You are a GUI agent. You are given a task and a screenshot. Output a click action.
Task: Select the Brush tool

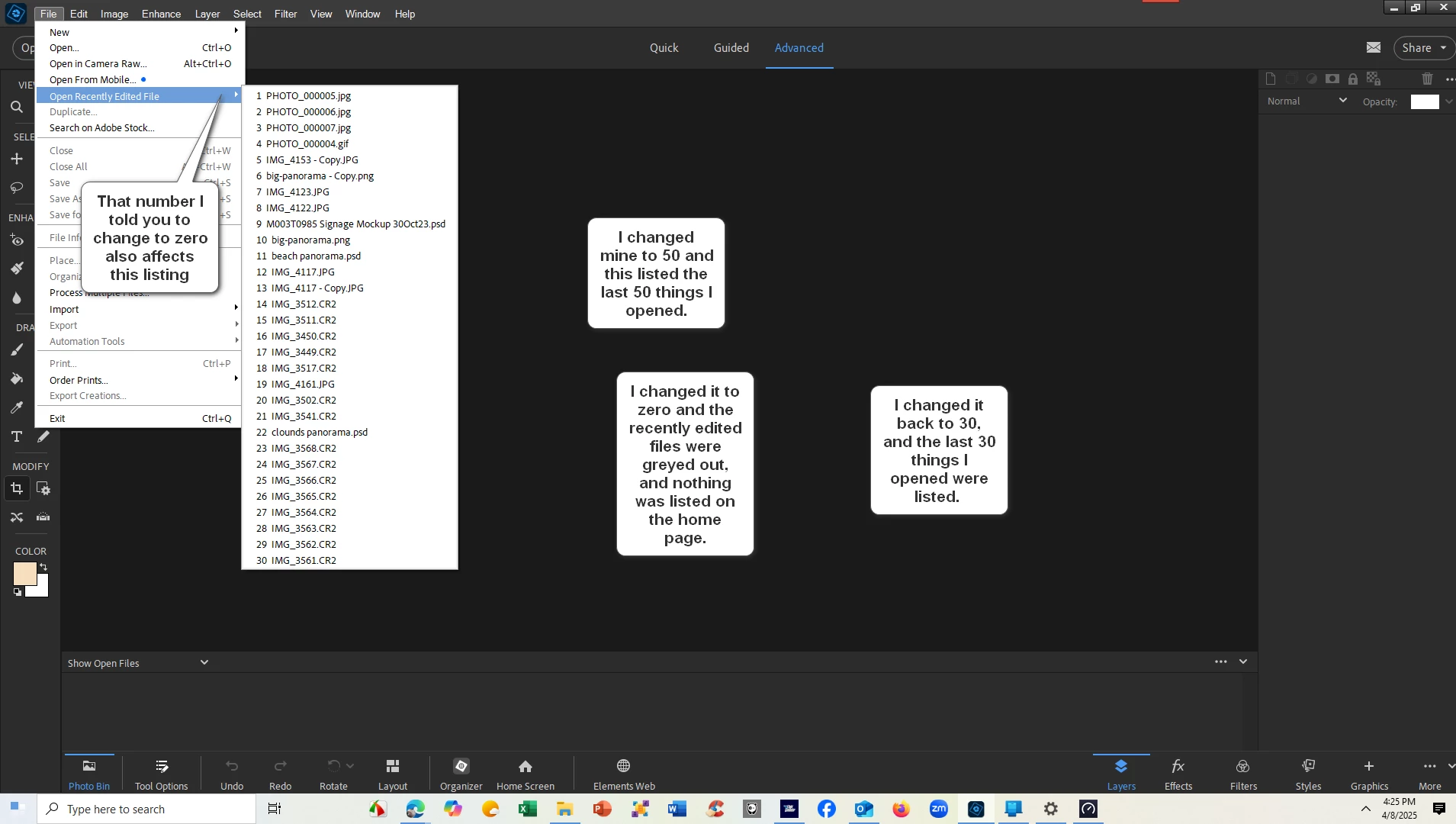16,350
